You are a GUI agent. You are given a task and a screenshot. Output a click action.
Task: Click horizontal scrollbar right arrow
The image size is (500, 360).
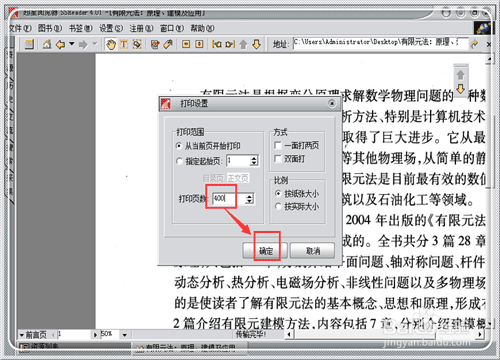click(480, 334)
